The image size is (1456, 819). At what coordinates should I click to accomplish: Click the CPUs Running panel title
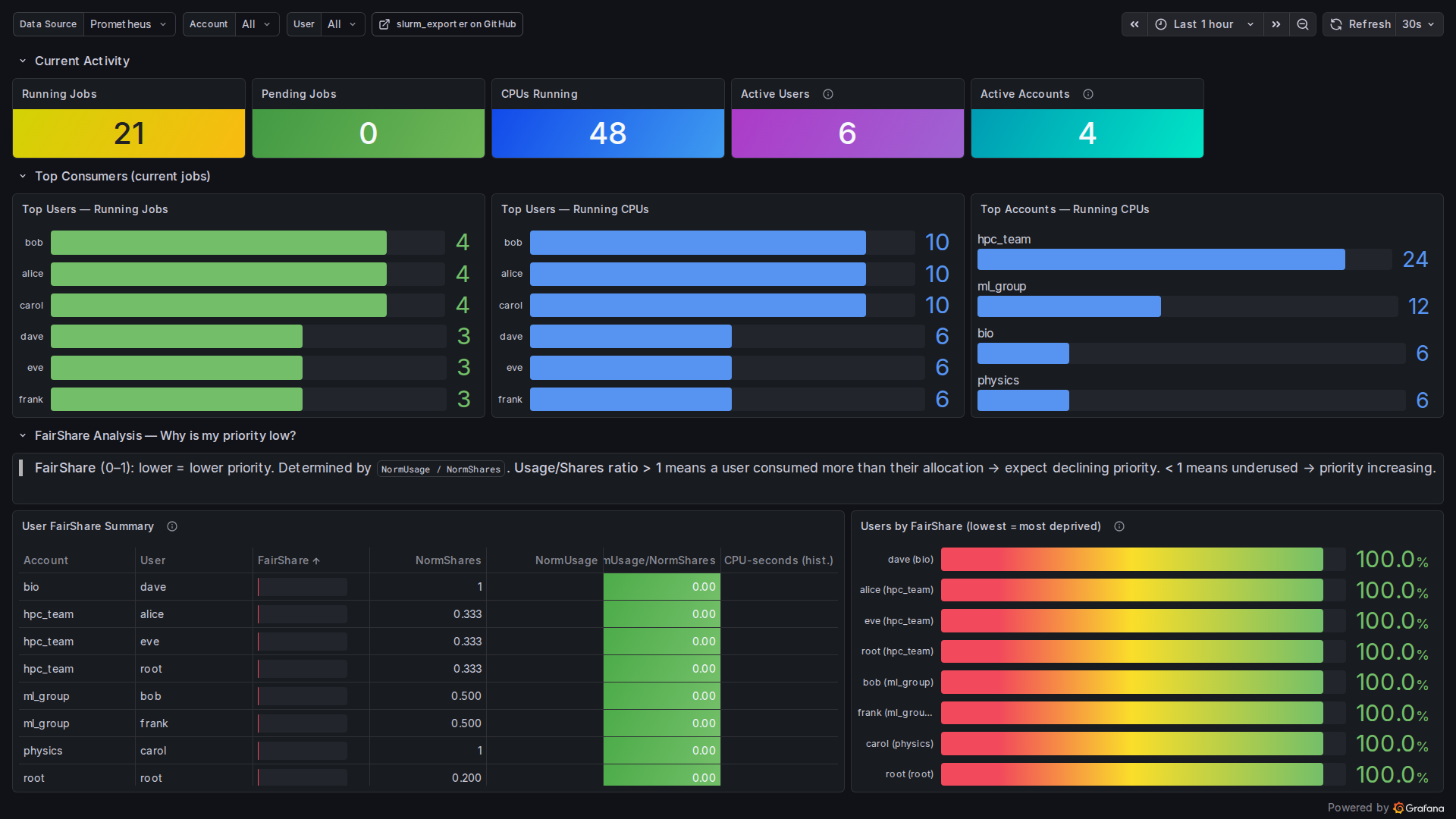(x=539, y=94)
